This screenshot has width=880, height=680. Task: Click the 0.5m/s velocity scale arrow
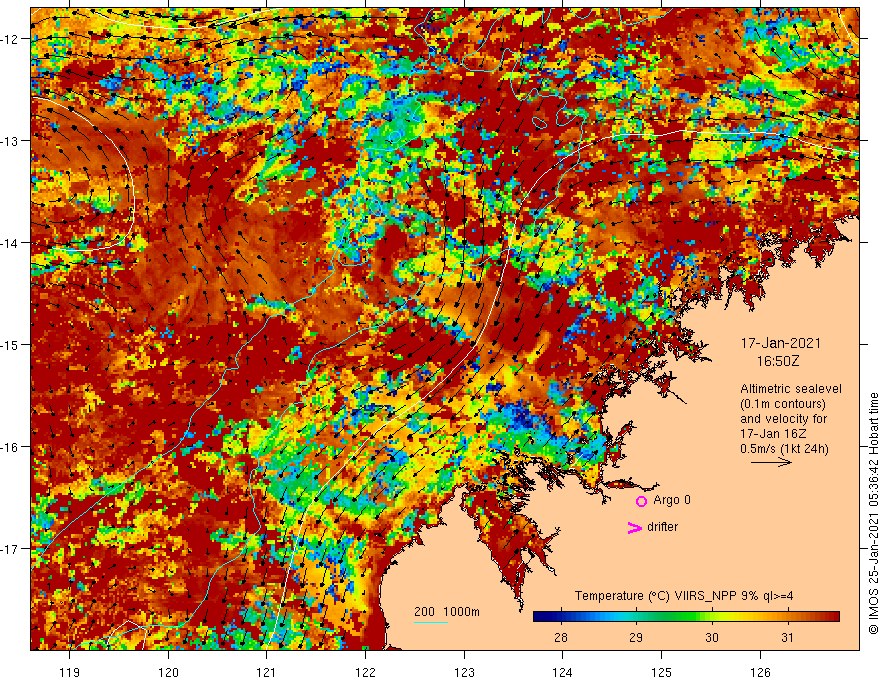771,462
